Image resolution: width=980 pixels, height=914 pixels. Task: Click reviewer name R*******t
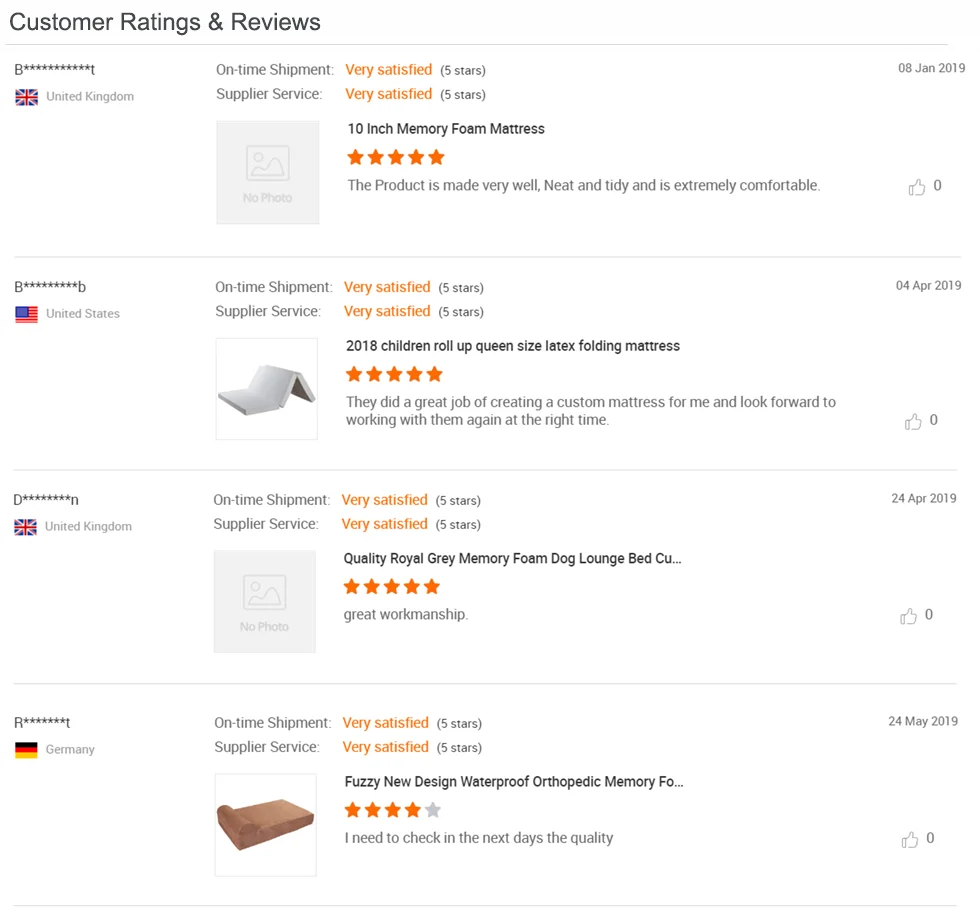42,723
